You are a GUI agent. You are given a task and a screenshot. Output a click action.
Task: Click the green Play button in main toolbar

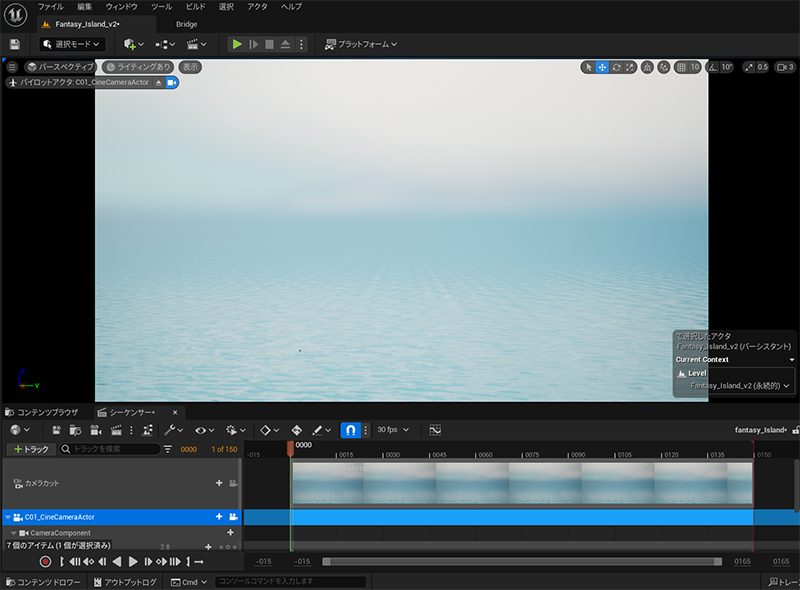[x=237, y=44]
